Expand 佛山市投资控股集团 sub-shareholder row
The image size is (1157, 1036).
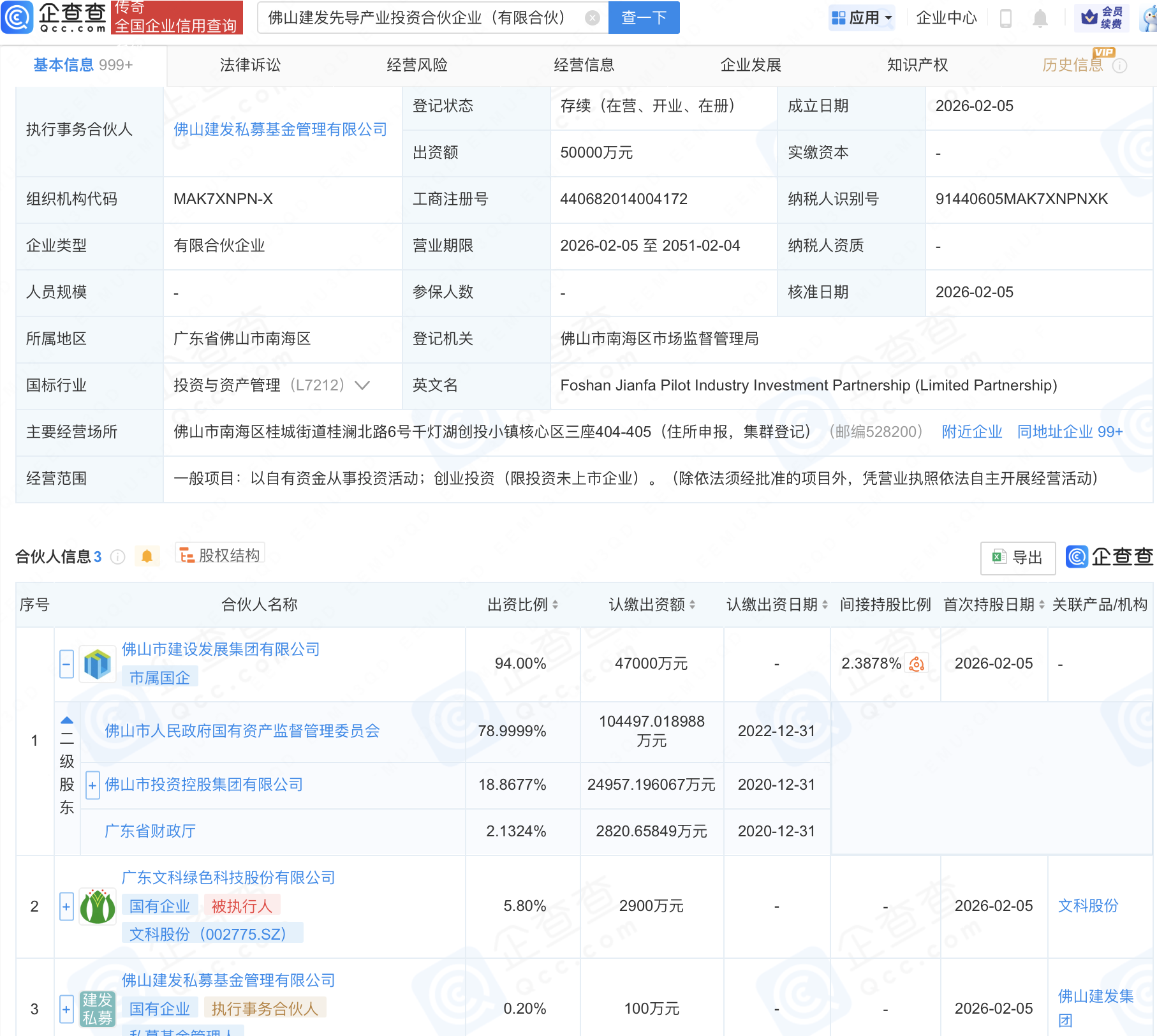(x=92, y=785)
